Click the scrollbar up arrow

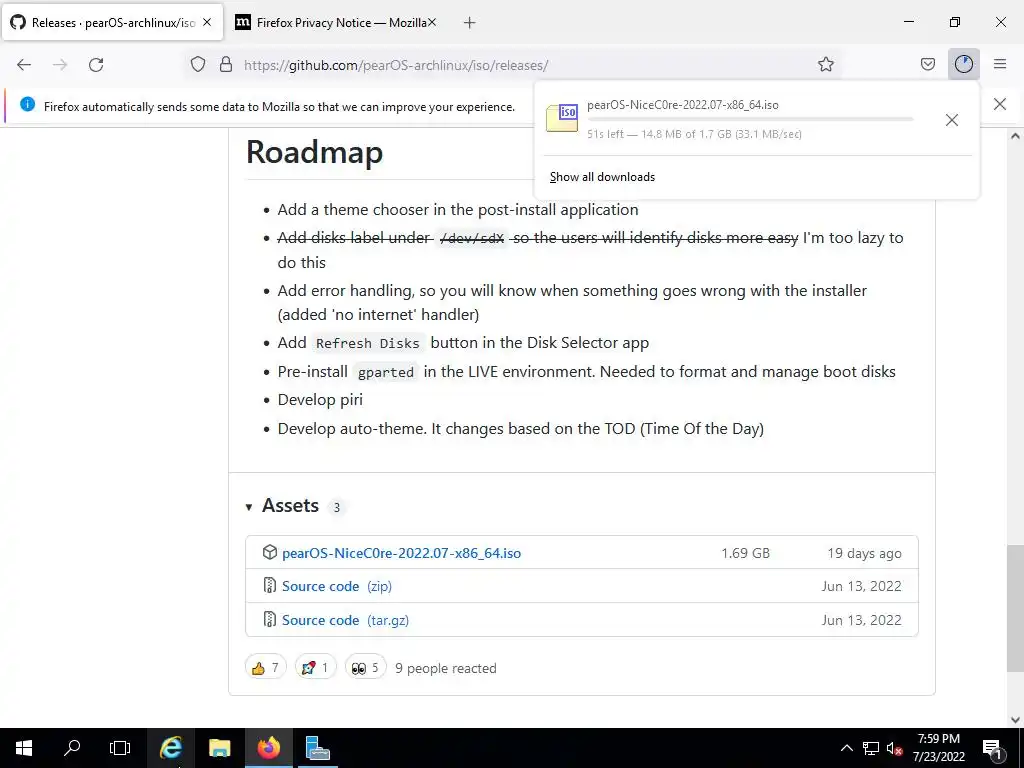coord(1014,136)
